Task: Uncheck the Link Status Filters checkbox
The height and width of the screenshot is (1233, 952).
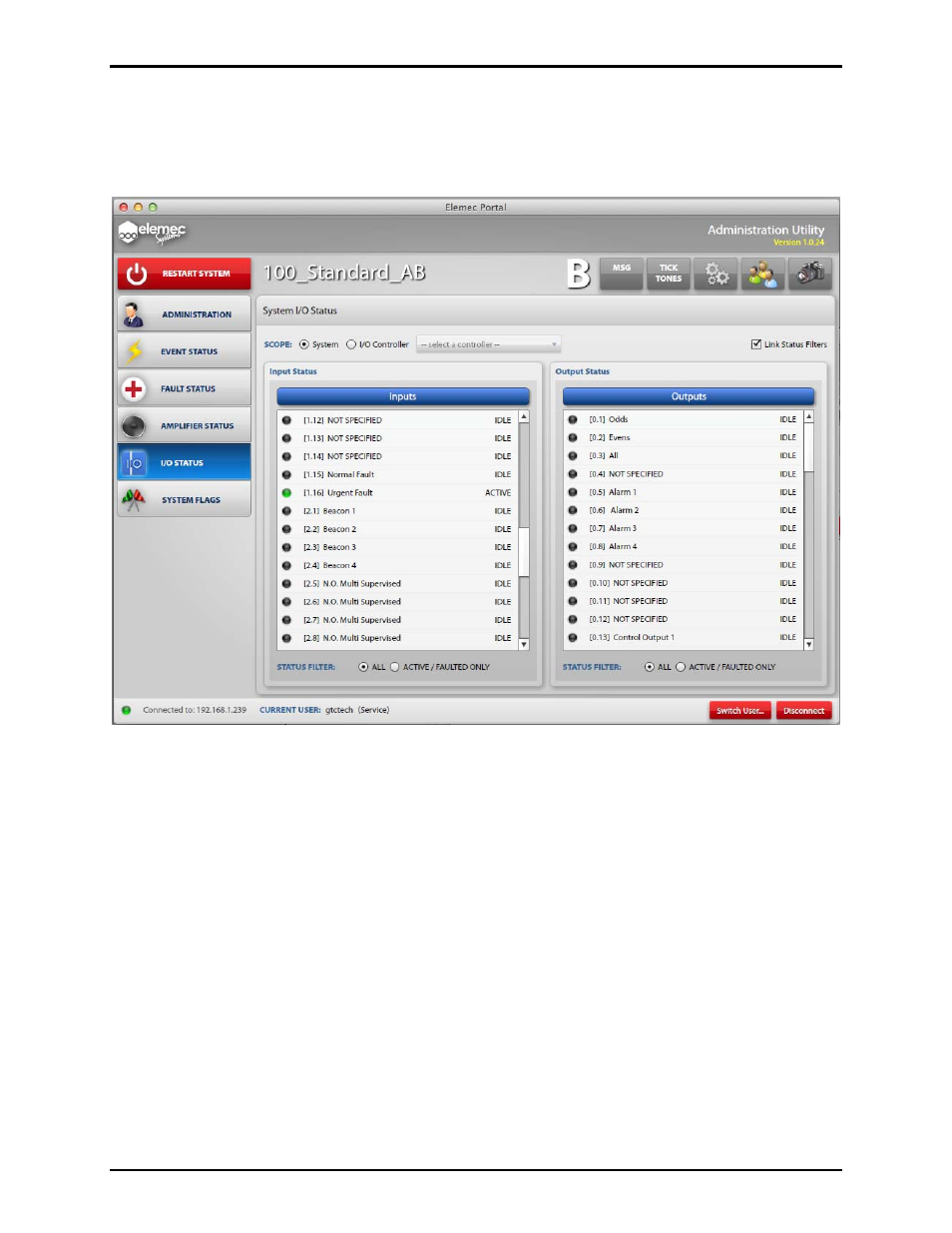Action: click(x=756, y=344)
